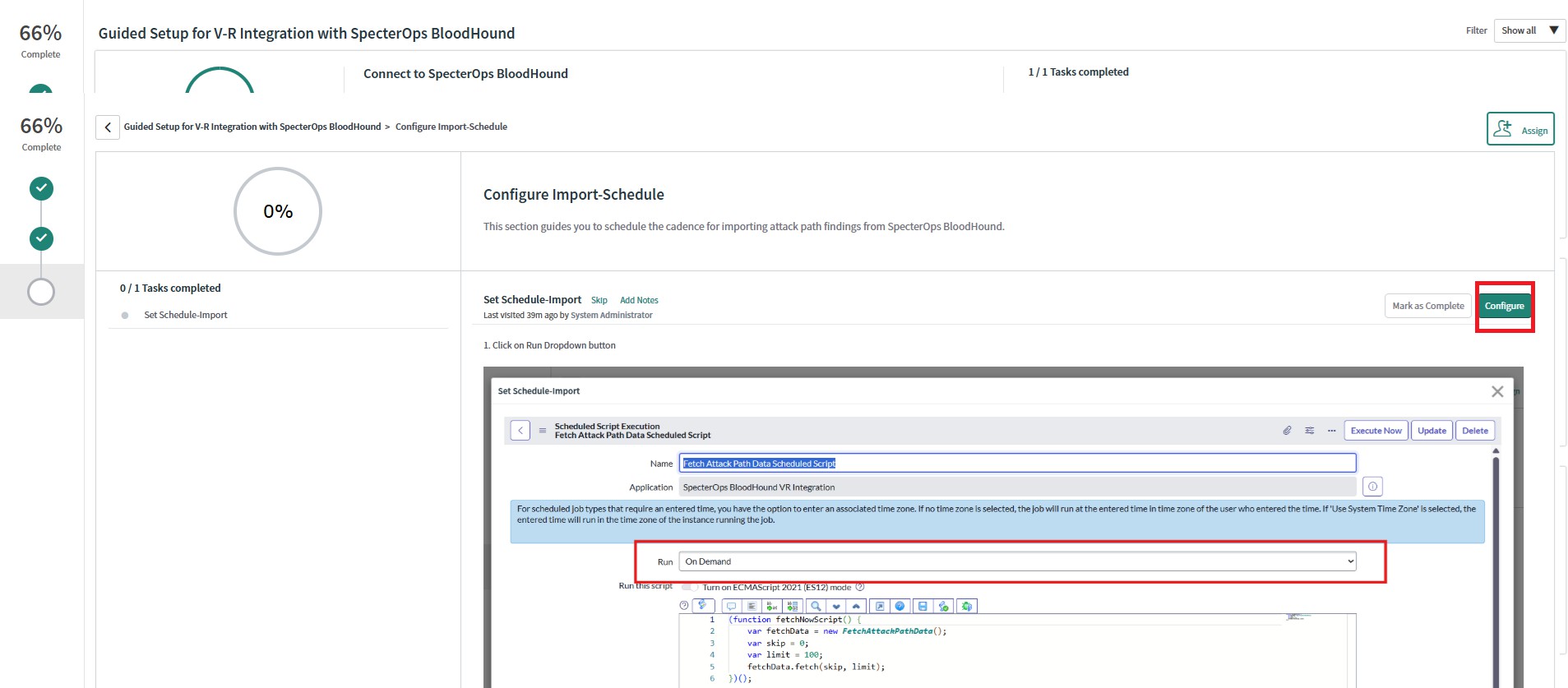Open the Filter Show all dropdown

[1529, 30]
